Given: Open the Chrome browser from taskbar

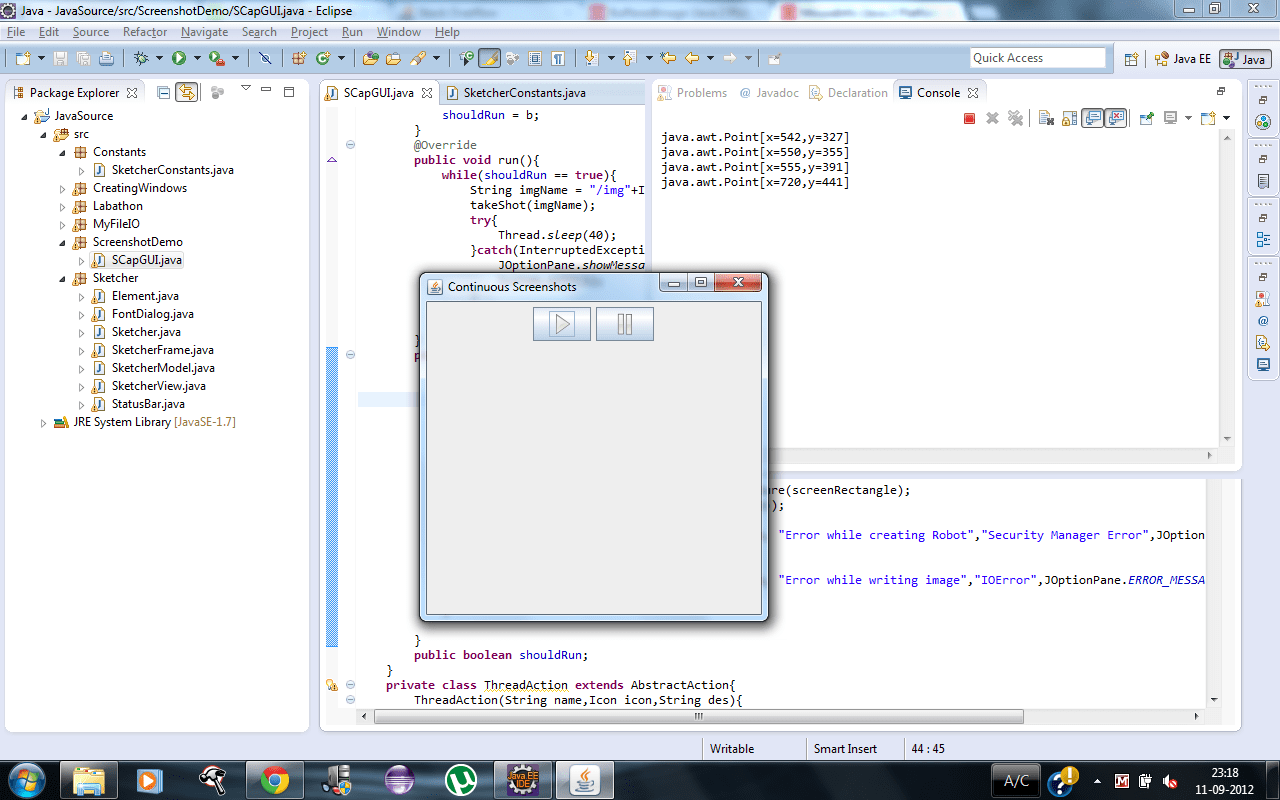Looking at the screenshot, I should [x=275, y=780].
